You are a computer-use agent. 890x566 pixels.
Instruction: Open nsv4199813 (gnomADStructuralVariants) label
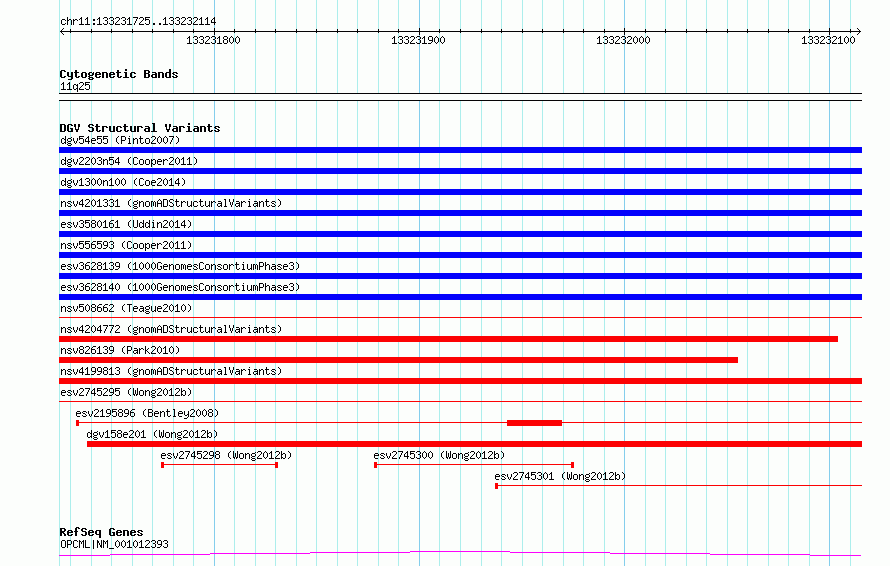(x=171, y=371)
